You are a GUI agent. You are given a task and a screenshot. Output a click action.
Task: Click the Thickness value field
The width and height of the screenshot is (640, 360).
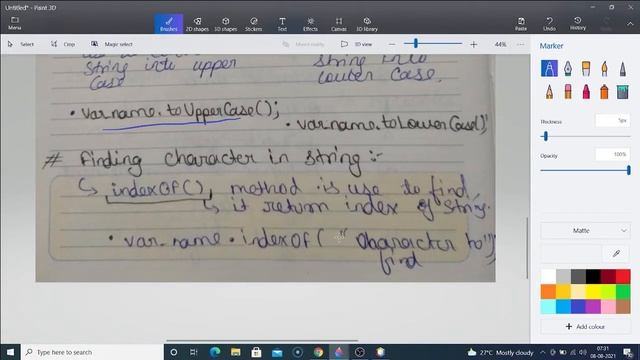click(x=612, y=121)
